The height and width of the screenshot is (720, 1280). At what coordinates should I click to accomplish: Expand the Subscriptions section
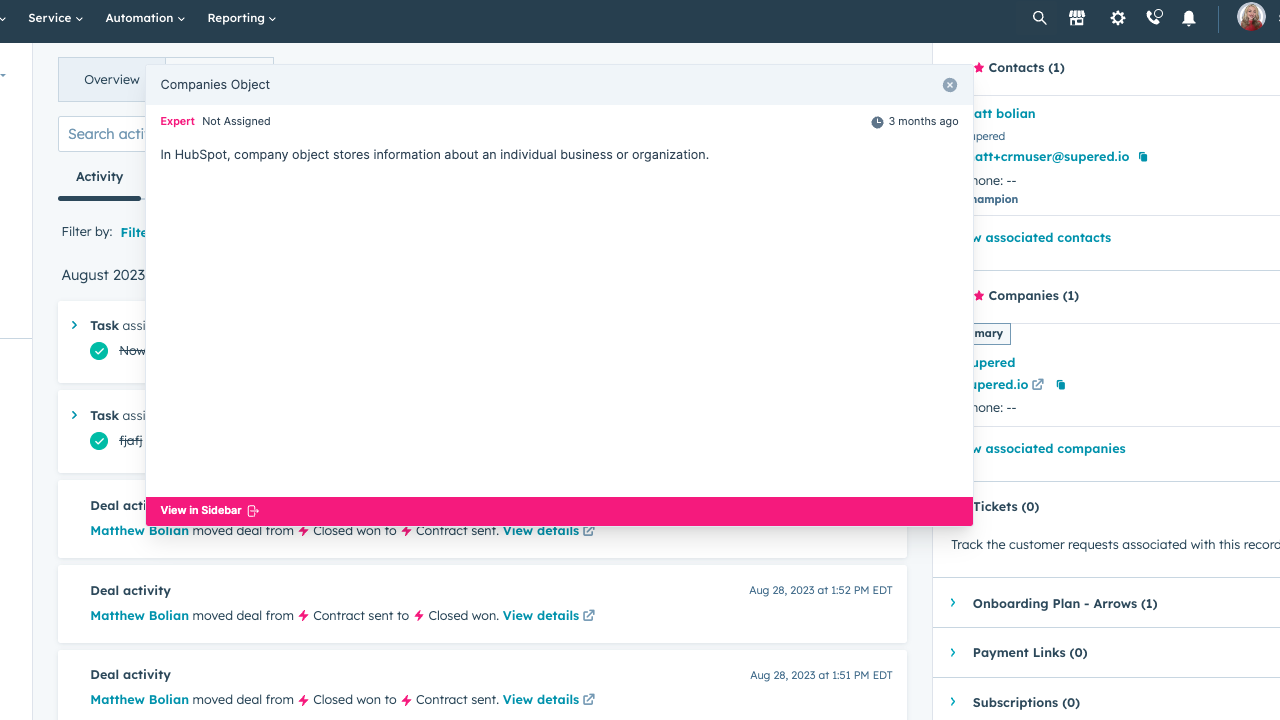pos(953,702)
